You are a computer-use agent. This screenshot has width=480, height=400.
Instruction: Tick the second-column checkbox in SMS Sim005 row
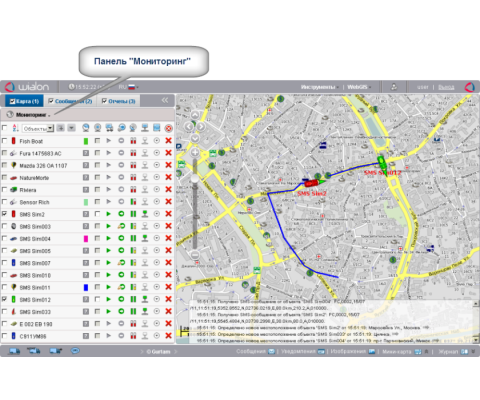(97, 250)
